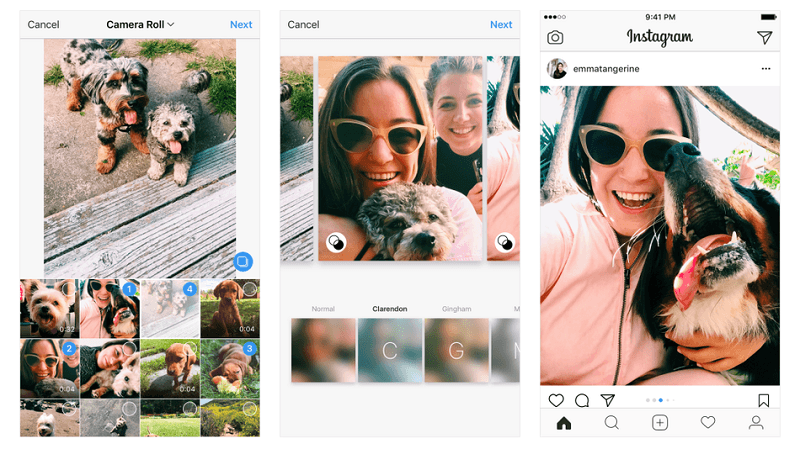Open the three-dot post options menu
The width and height of the screenshot is (800, 449).
point(766,68)
